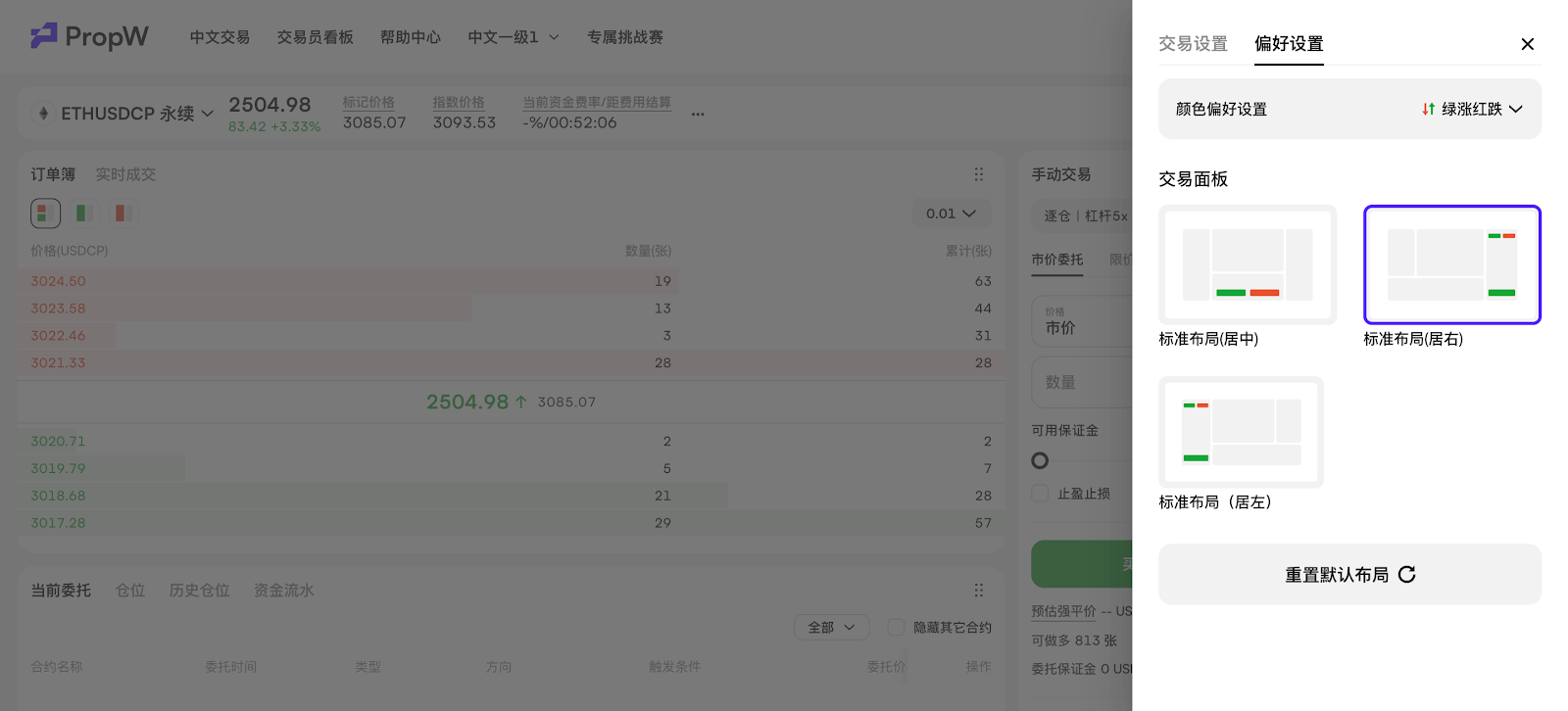Select the 订单簿 tab

[x=53, y=174]
